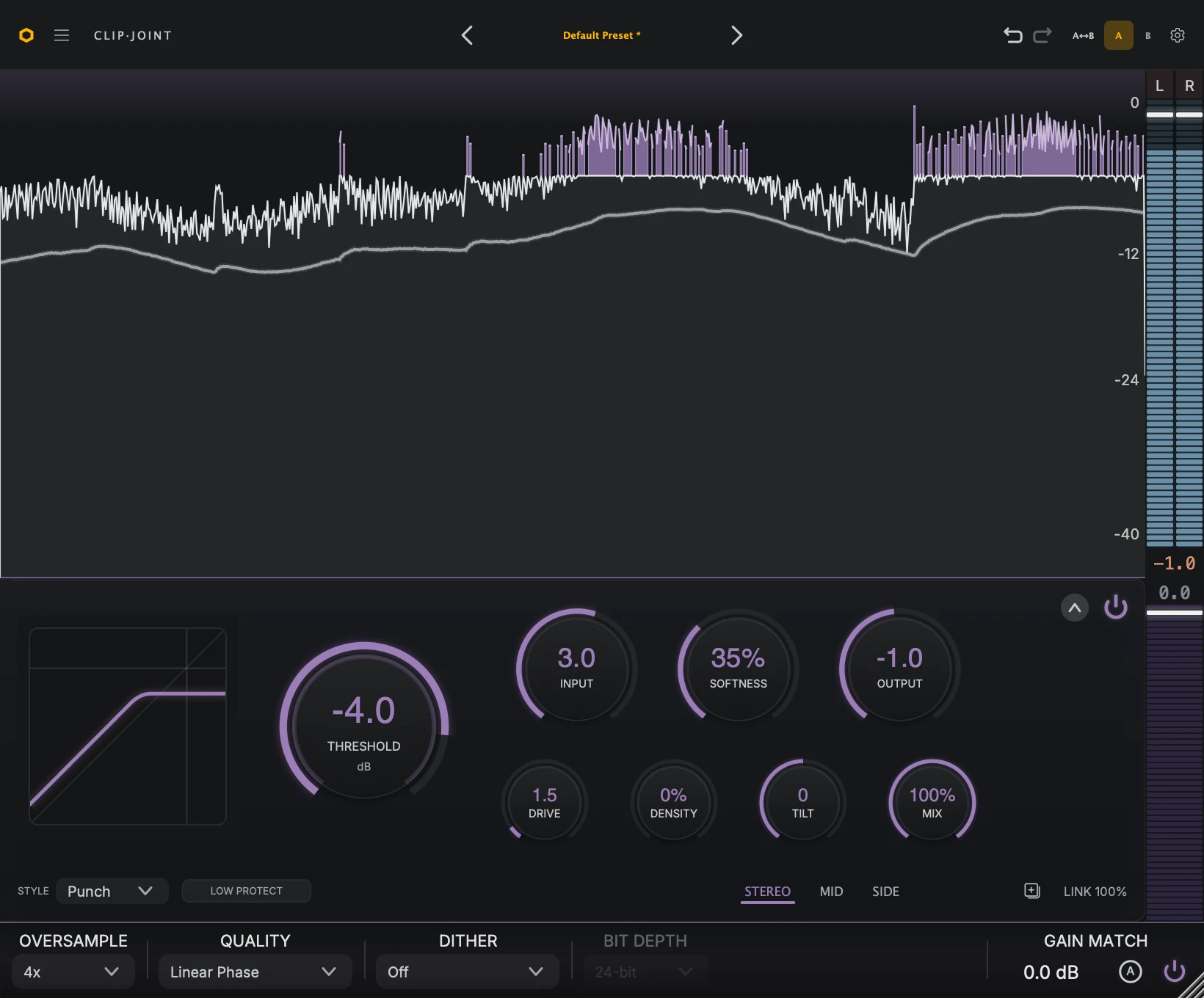Enable Low Protect
The height and width of the screenshot is (998, 1204).
[x=247, y=891]
